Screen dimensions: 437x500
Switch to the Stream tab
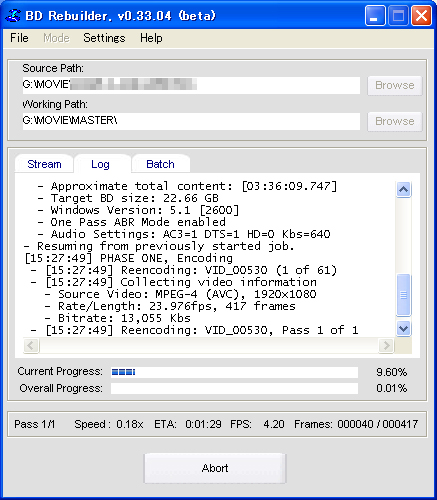click(x=44, y=164)
